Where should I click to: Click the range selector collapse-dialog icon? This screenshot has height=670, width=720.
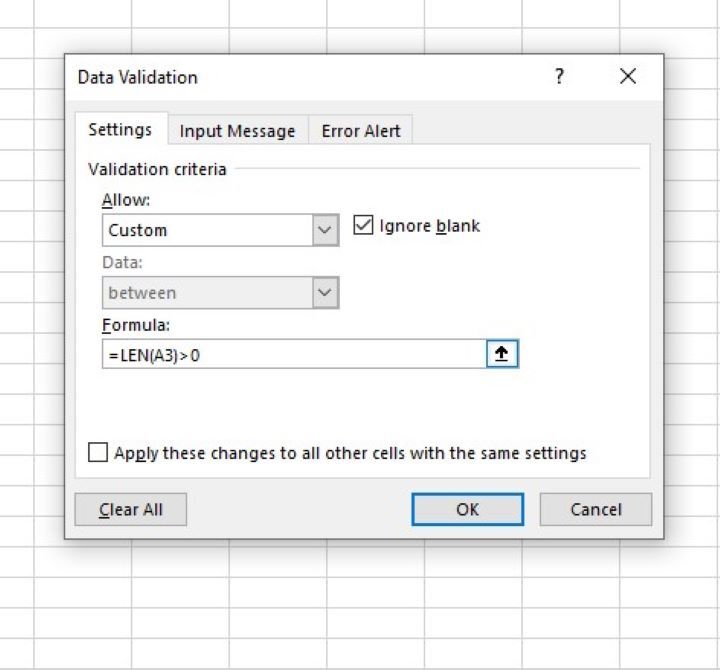(503, 354)
